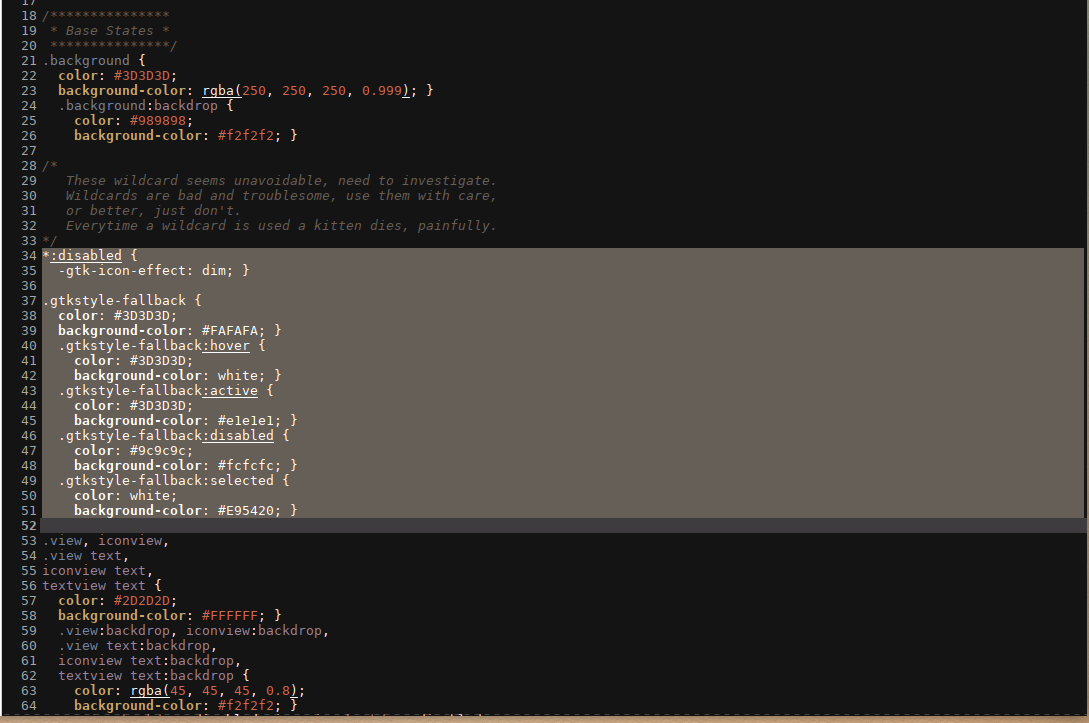The height and width of the screenshot is (723, 1089).
Task: Click the #f2f2f2 value on line 26
Action: [246, 135]
